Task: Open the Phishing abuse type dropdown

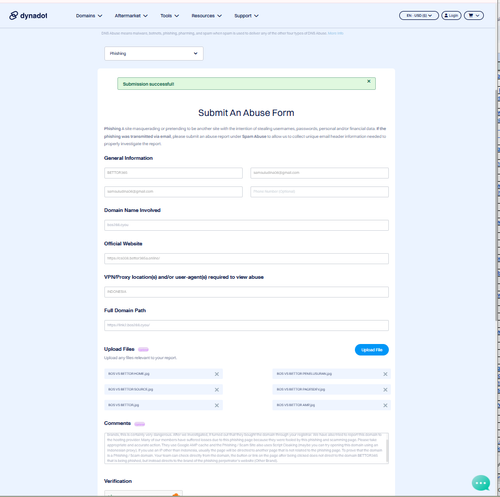Action: coord(154,53)
